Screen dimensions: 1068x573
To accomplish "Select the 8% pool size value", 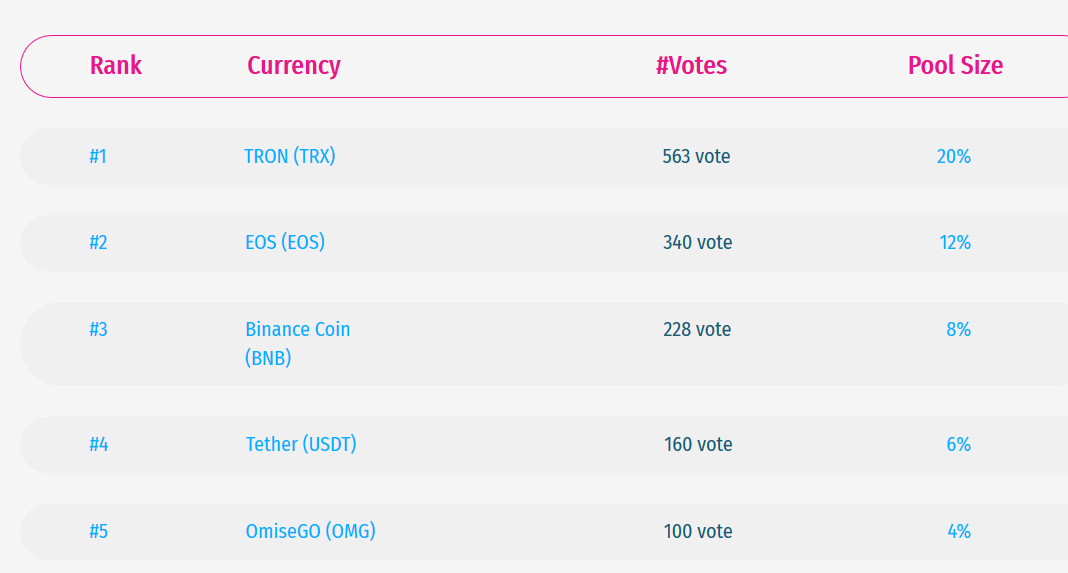I will tap(958, 330).
